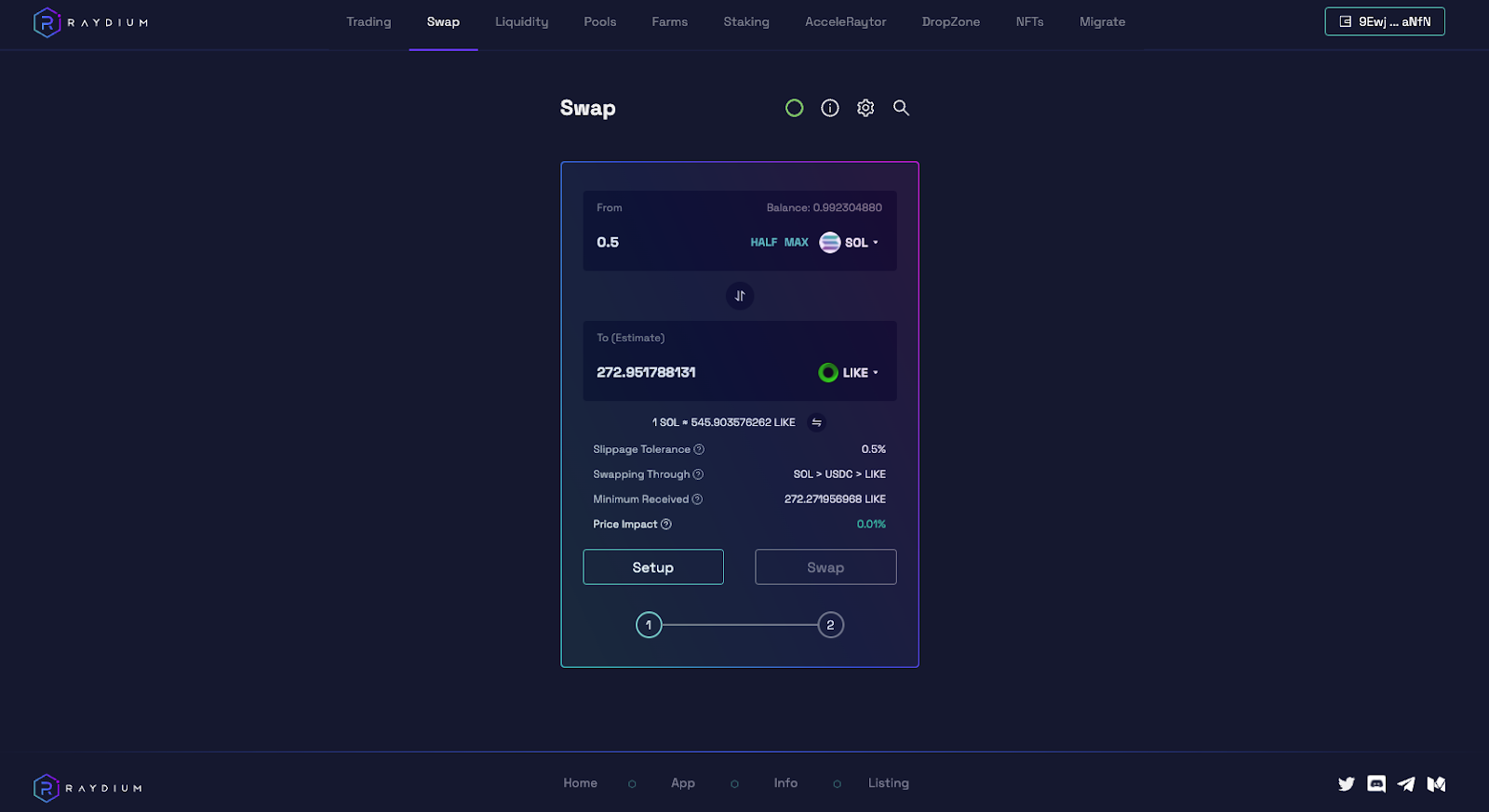Click the Setup button
The width and height of the screenshot is (1489, 812).
coord(653,567)
